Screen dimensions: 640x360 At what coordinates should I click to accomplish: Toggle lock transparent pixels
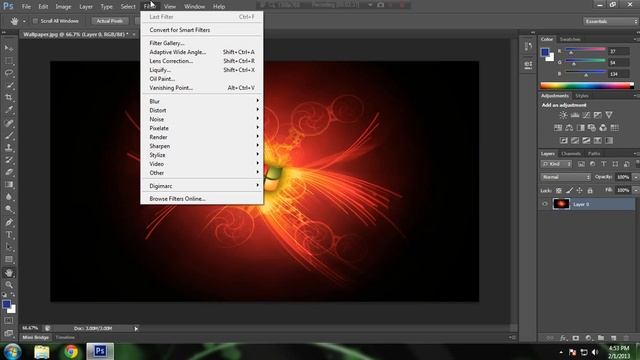(559, 191)
